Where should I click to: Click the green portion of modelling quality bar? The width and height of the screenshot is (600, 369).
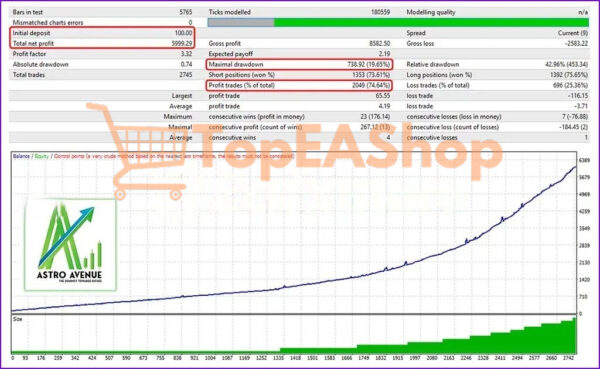[x=431, y=23]
